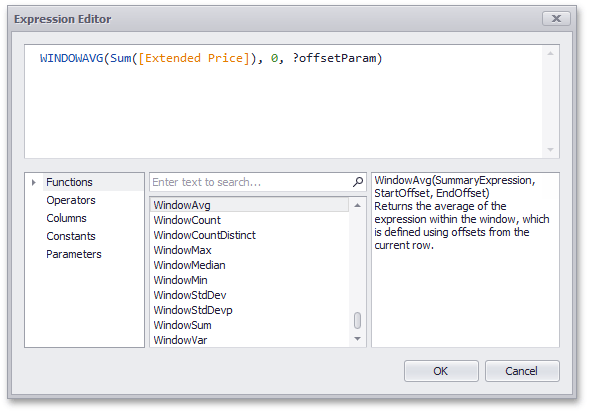590x414 pixels.
Task: Select WindowStdDevp in the function list
Action: (250, 310)
